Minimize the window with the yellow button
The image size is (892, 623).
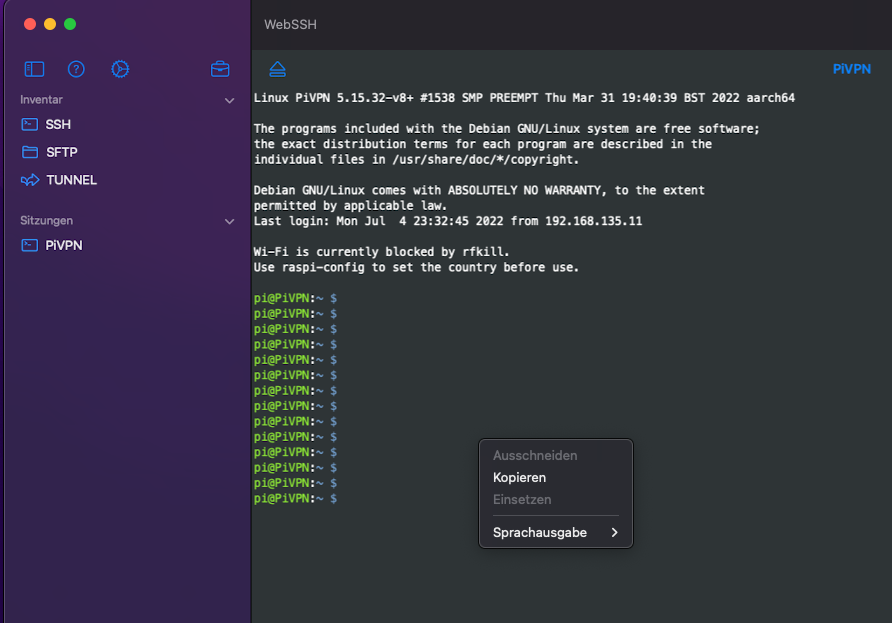click(x=50, y=24)
